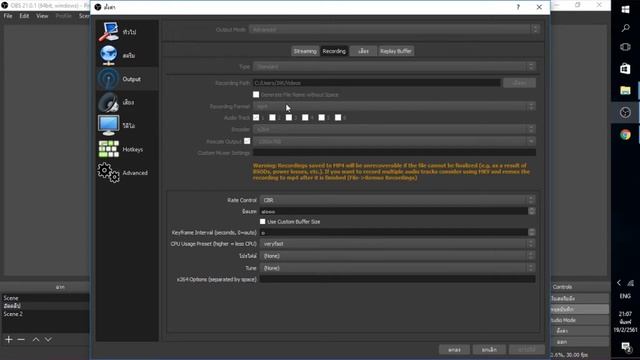Open the Edit menu in OBS window
The height and width of the screenshot is (360, 640).
click(24, 16)
